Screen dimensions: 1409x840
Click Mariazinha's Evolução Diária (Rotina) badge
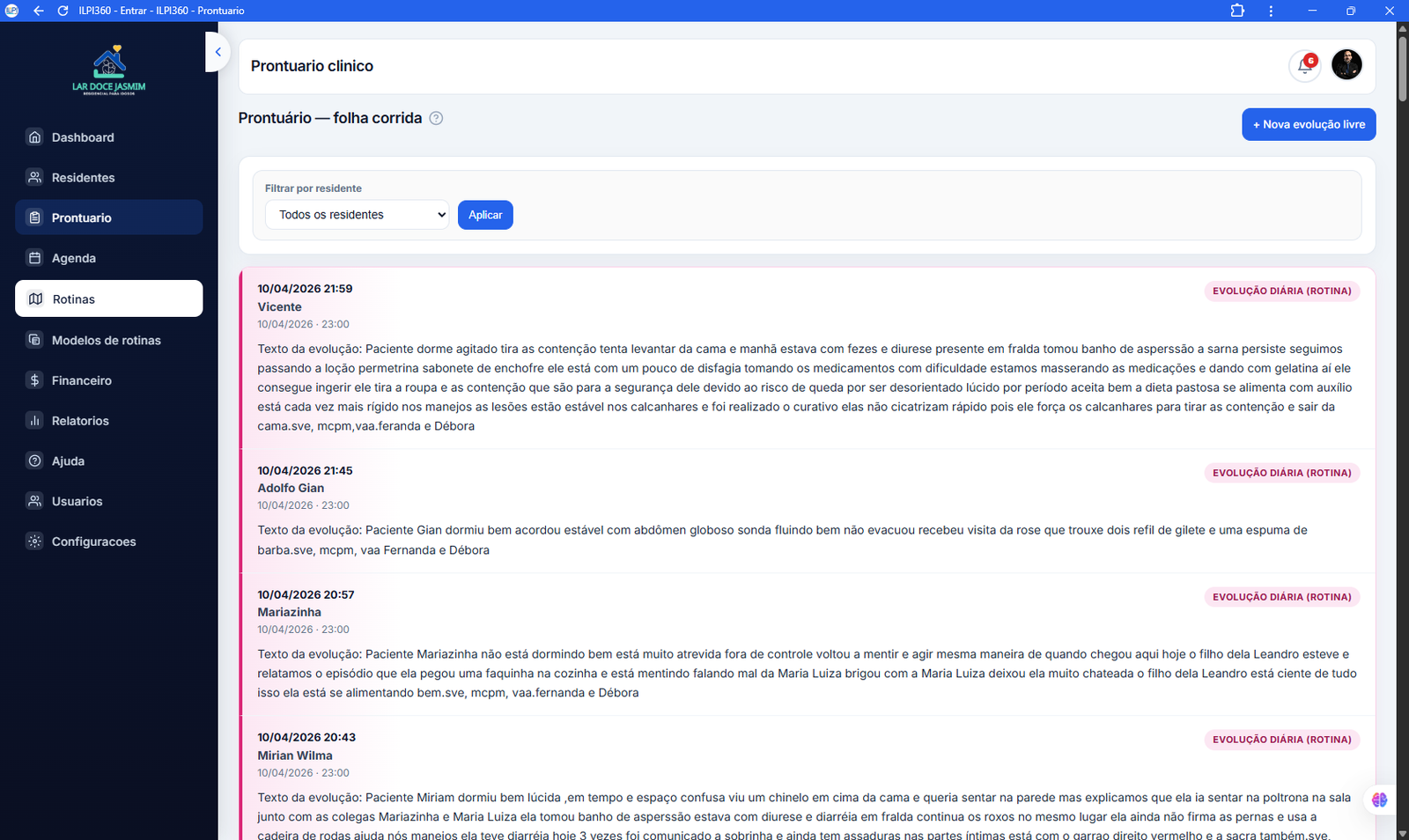point(1281,597)
